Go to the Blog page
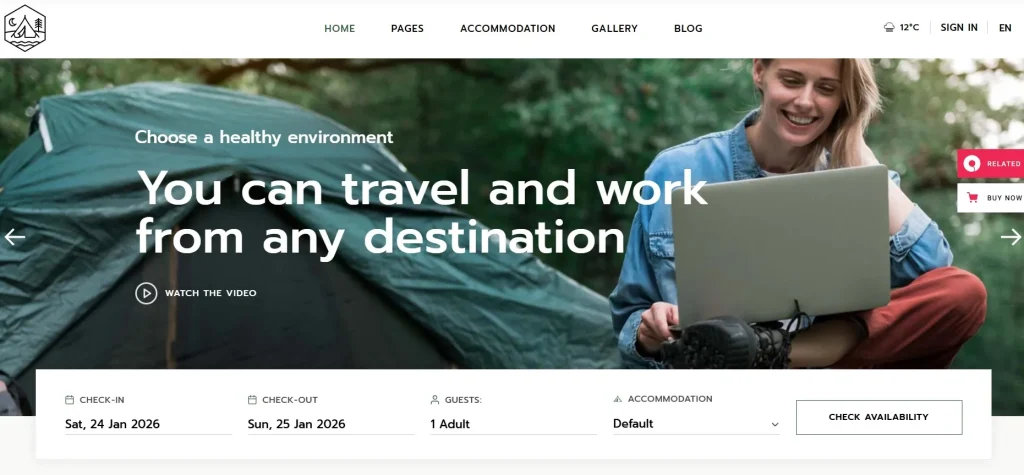The width and height of the screenshot is (1024, 475). pyautogui.click(x=688, y=29)
